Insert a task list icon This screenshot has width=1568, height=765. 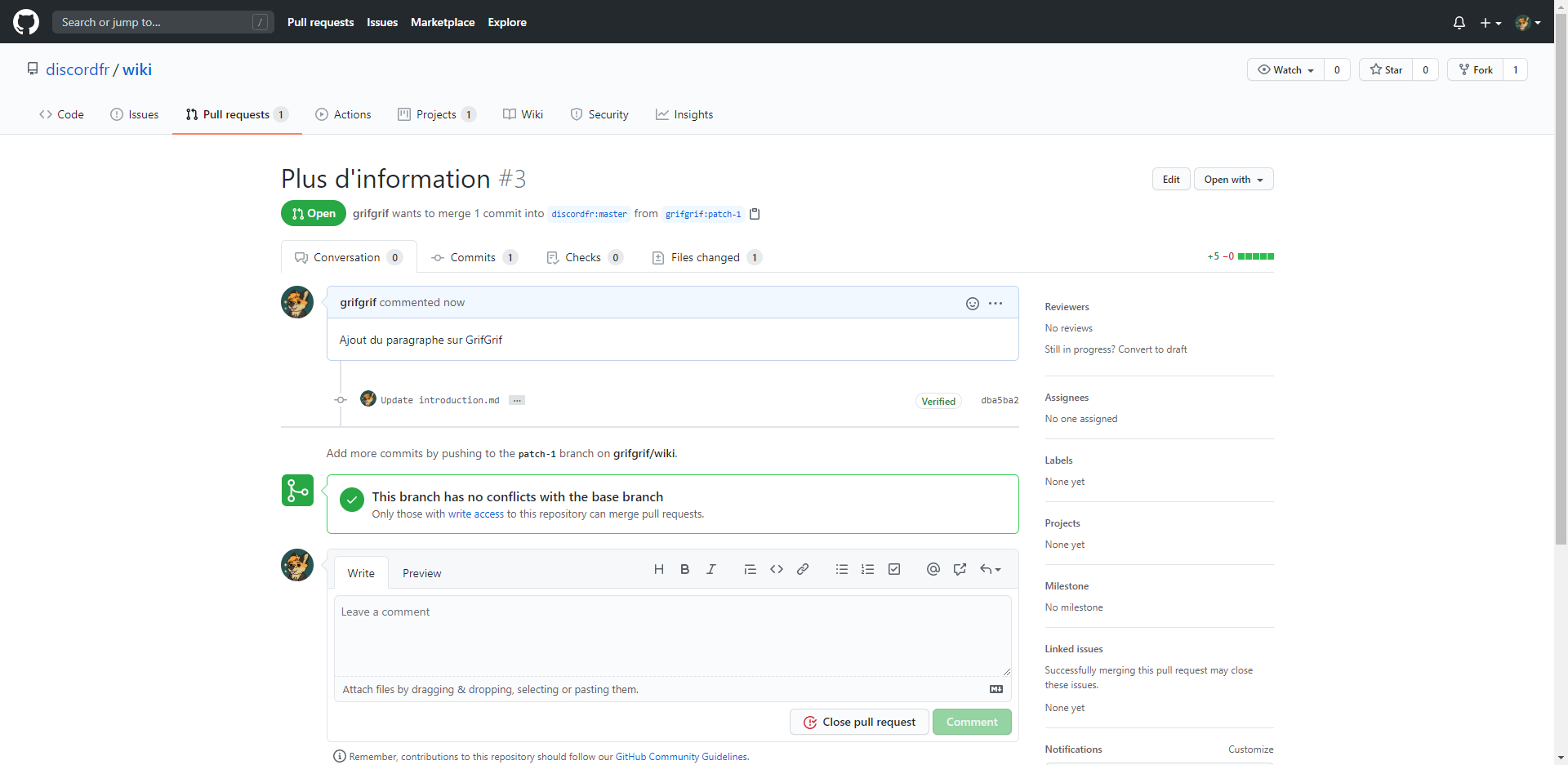(894, 569)
